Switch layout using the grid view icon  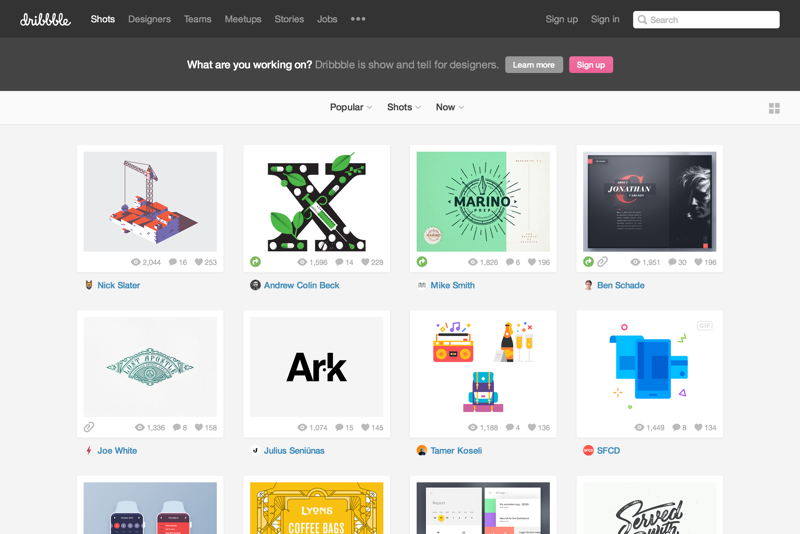(774, 108)
